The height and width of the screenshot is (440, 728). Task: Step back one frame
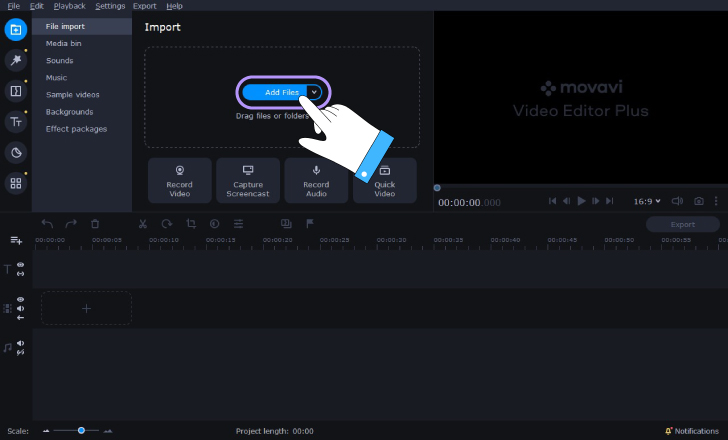pos(566,201)
